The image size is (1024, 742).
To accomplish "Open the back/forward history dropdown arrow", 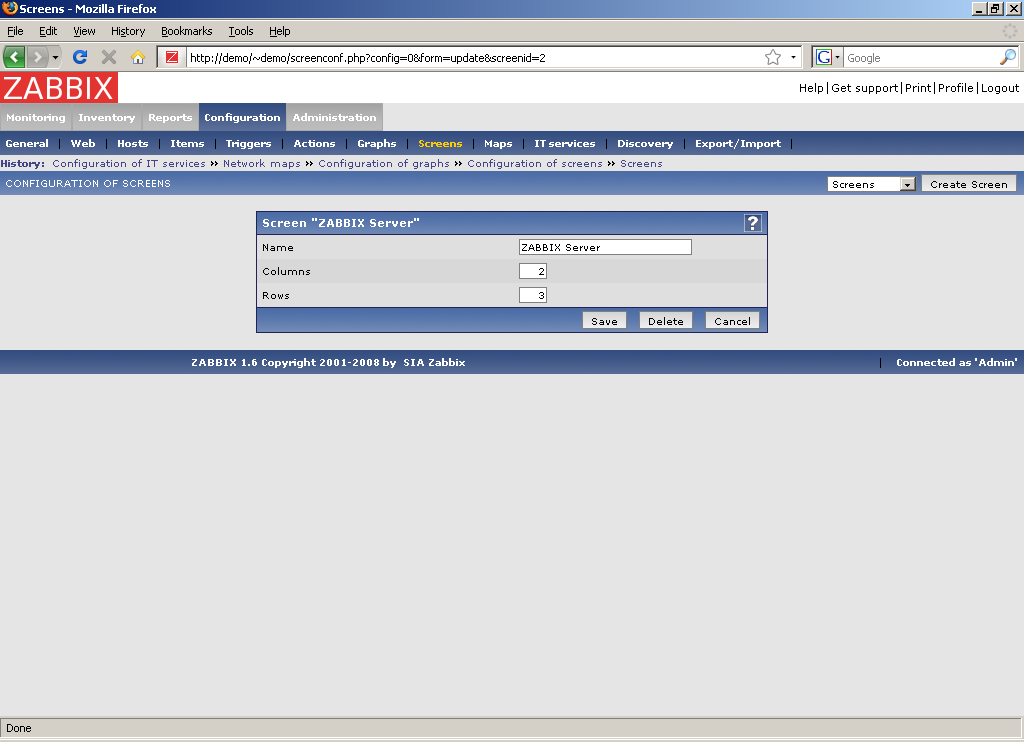I will (x=56, y=57).
